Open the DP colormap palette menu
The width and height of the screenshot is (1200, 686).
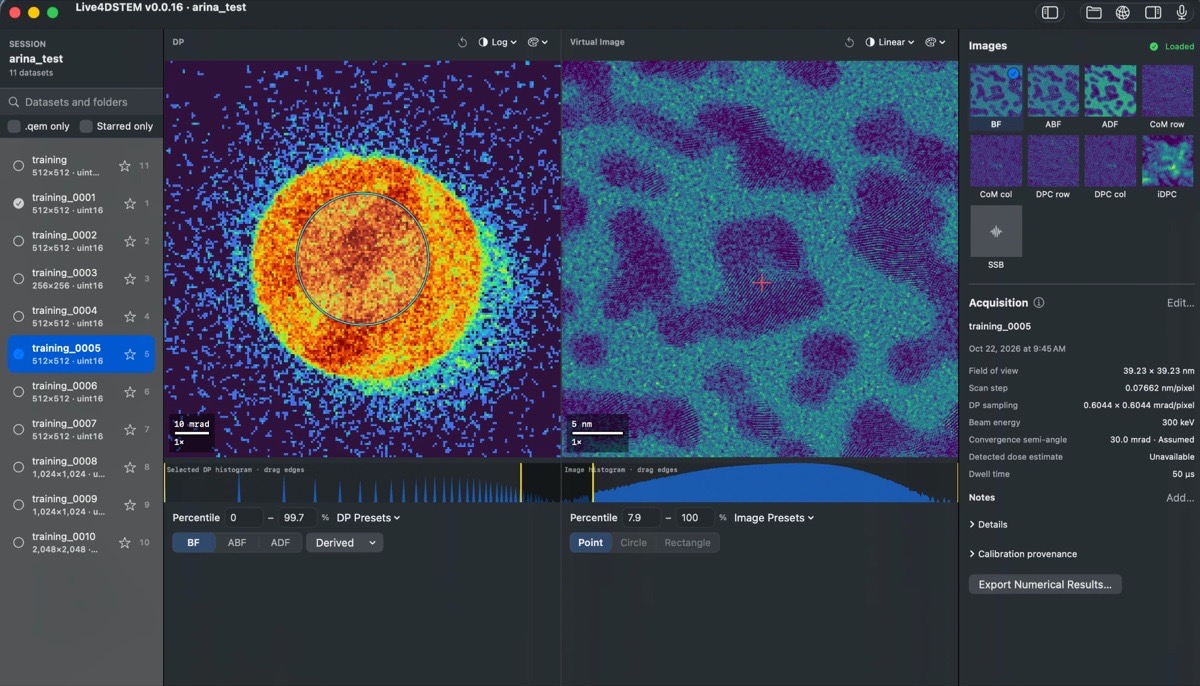(x=538, y=43)
